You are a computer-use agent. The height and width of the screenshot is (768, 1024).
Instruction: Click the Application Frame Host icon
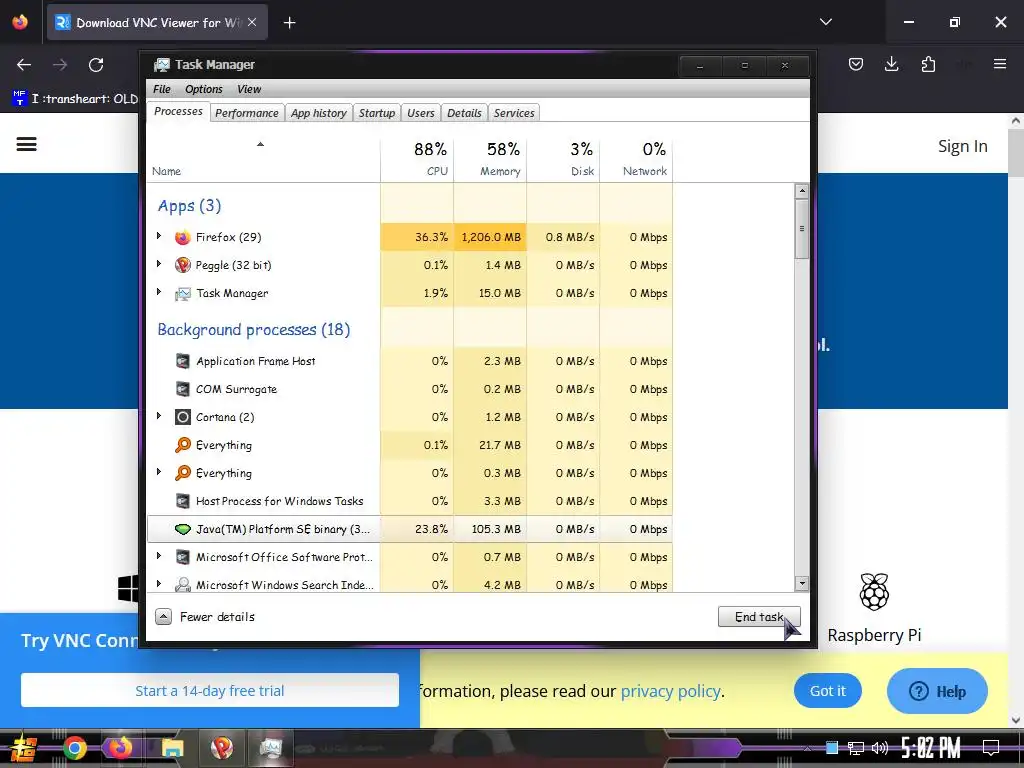click(x=183, y=361)
